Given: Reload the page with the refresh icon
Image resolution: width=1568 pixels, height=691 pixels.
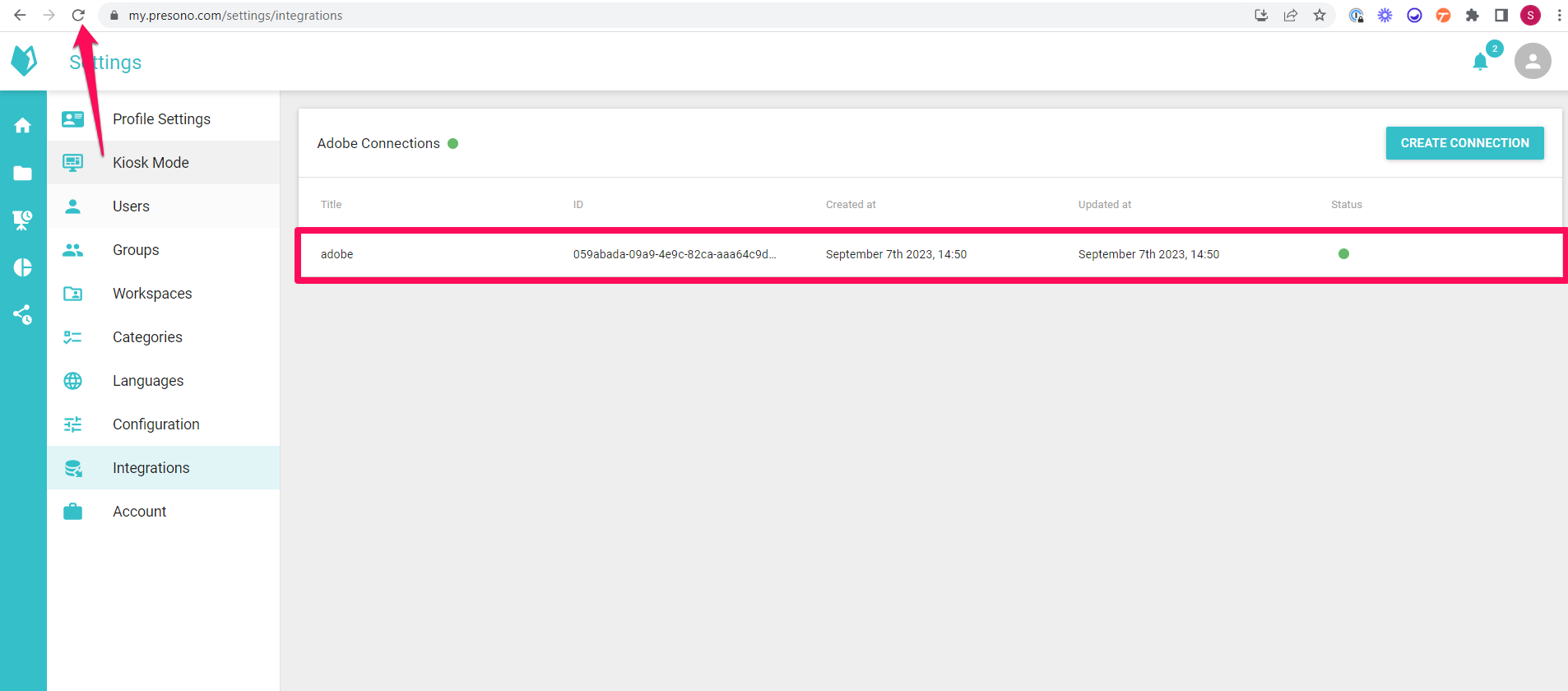Looking at the screenshot, I should click(x=78, y=15).
